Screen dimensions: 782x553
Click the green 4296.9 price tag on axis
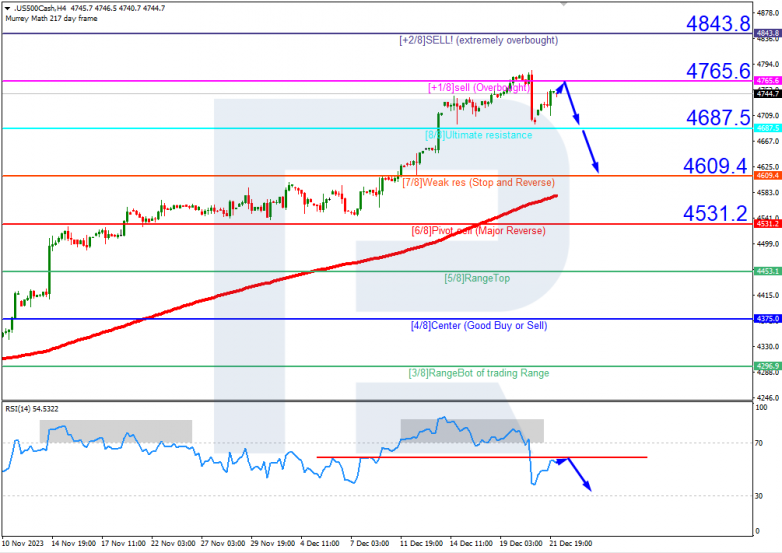768,366
